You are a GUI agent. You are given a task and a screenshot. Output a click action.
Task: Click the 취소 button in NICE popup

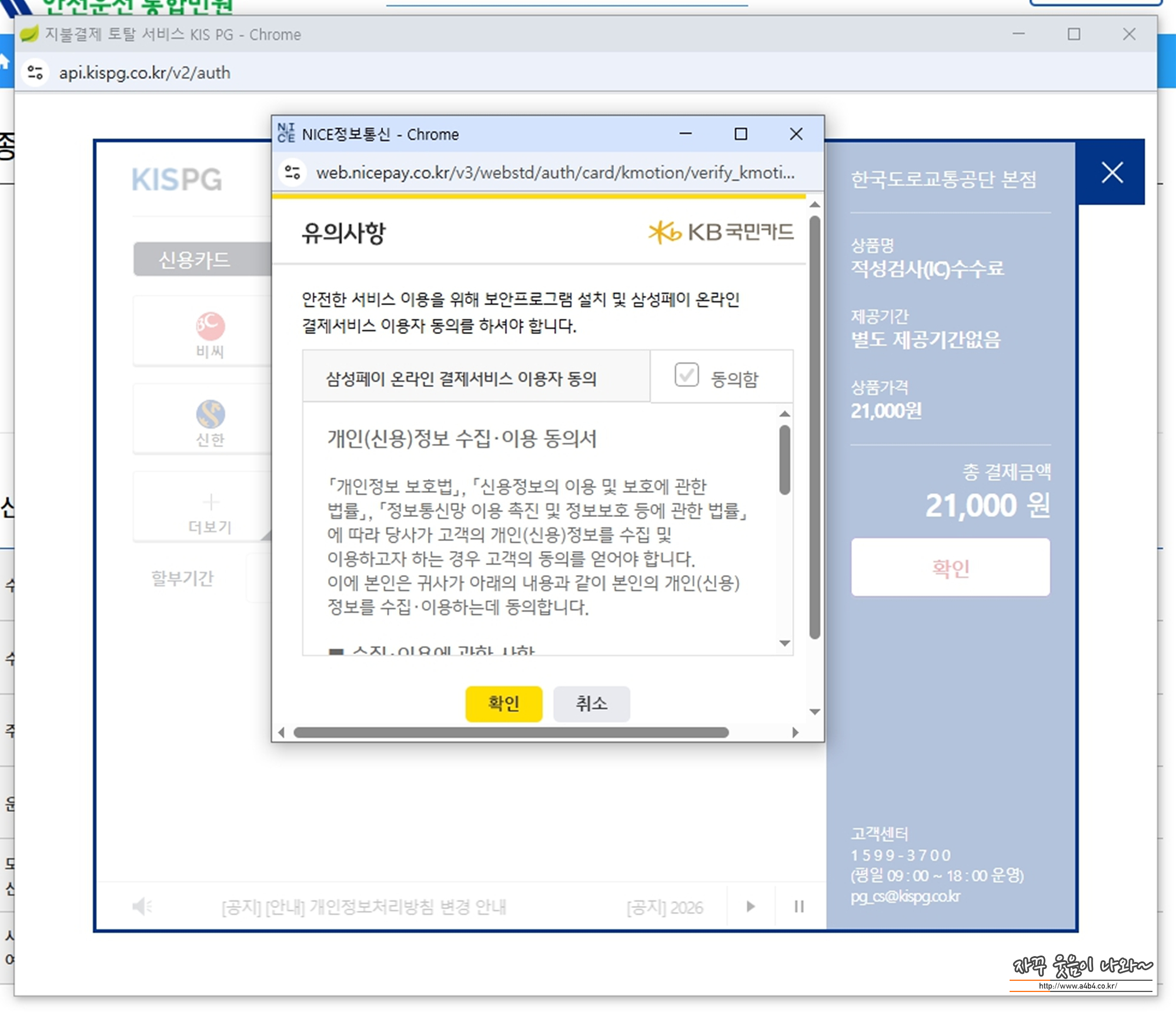tap(591, 703)
